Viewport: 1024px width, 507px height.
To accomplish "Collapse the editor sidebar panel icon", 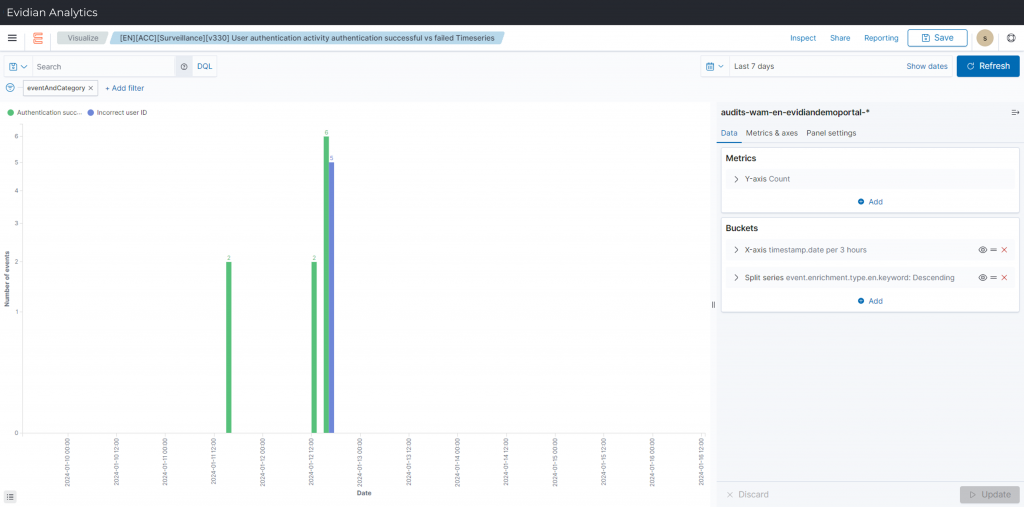I will point(1015,112).
